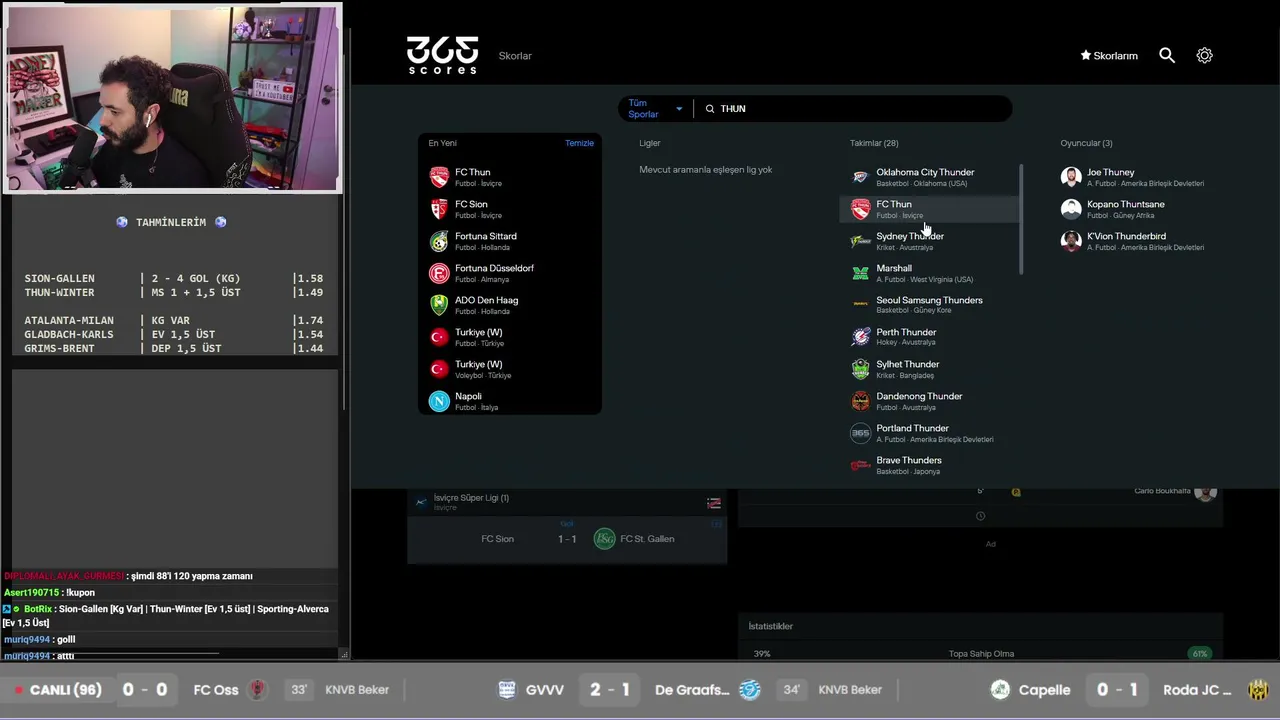Click Capelle crest in ticker
The width and height of the screenshot is (1280, 720).
[1000, 690]
